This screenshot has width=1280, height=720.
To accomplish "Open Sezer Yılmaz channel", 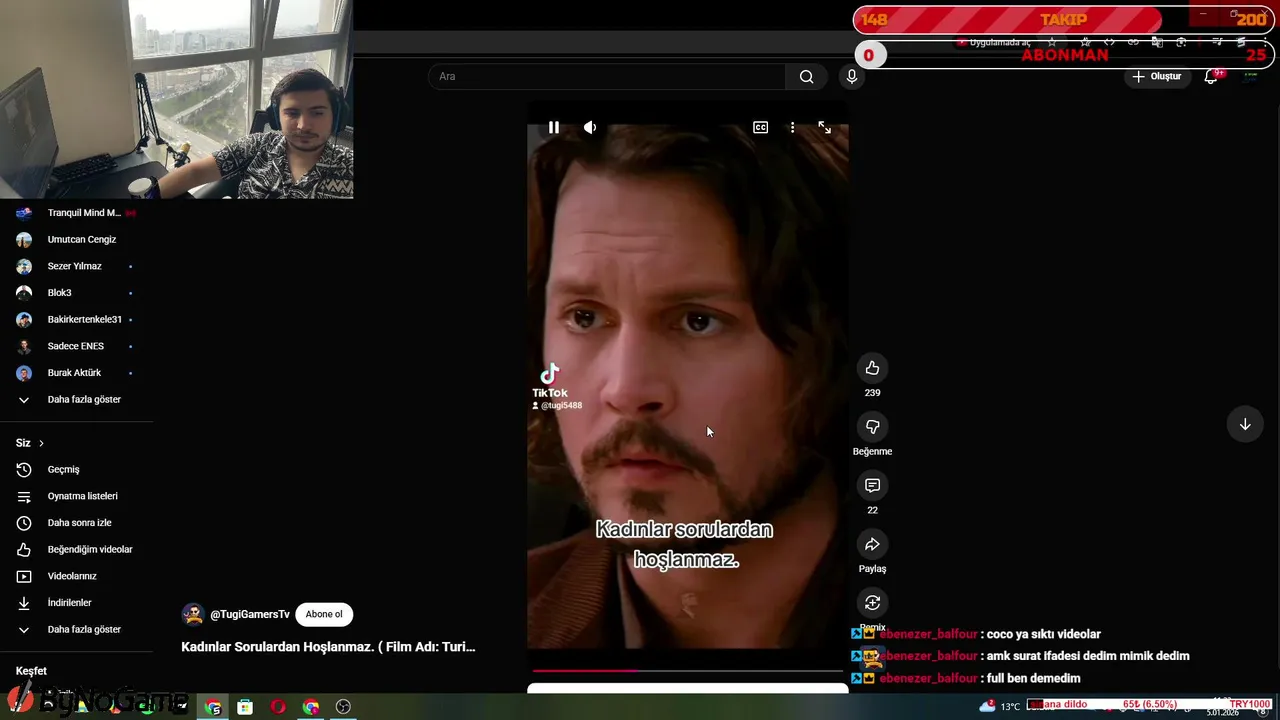I will coord(76,266).
